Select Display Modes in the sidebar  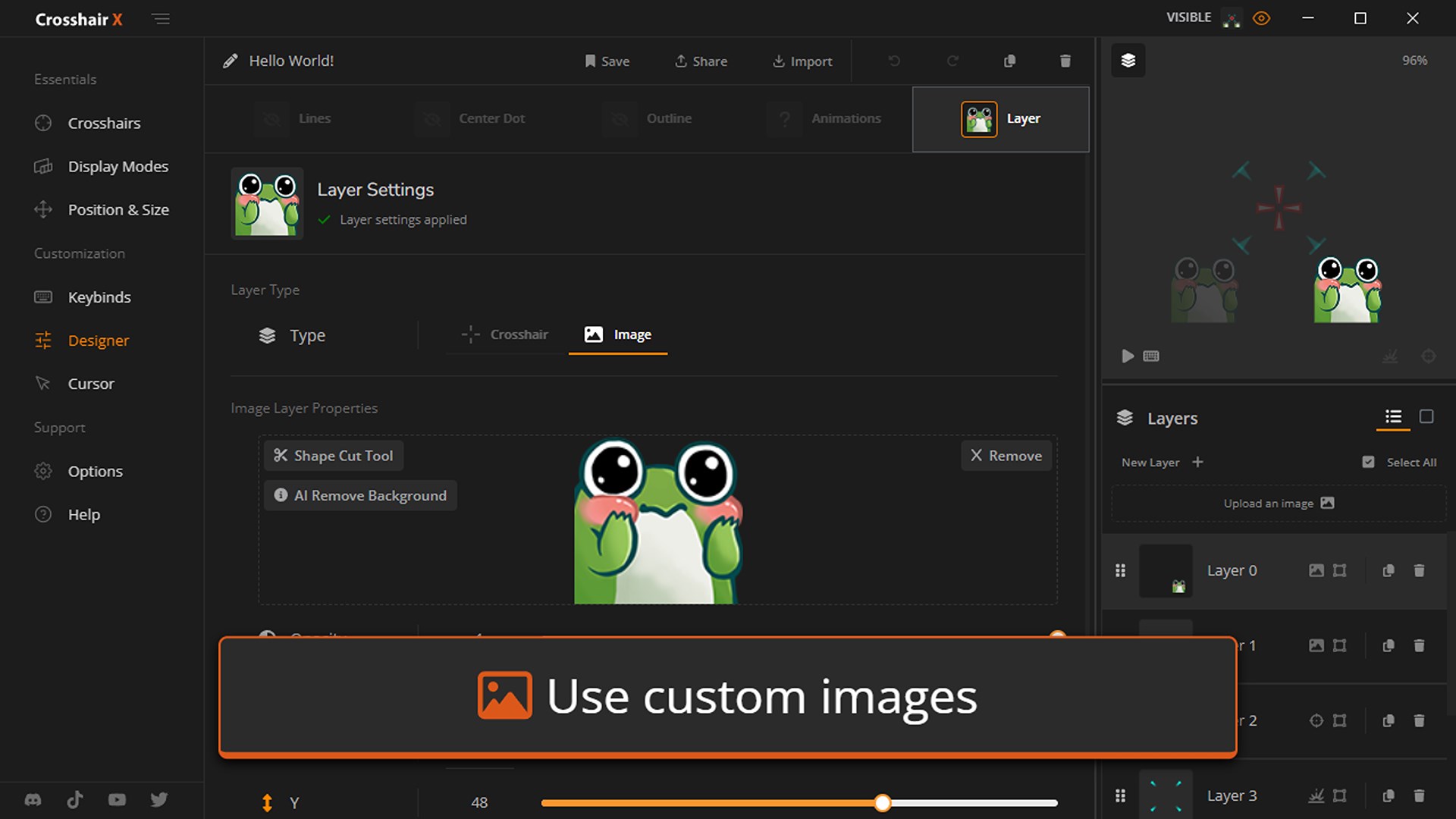(118, 166)
